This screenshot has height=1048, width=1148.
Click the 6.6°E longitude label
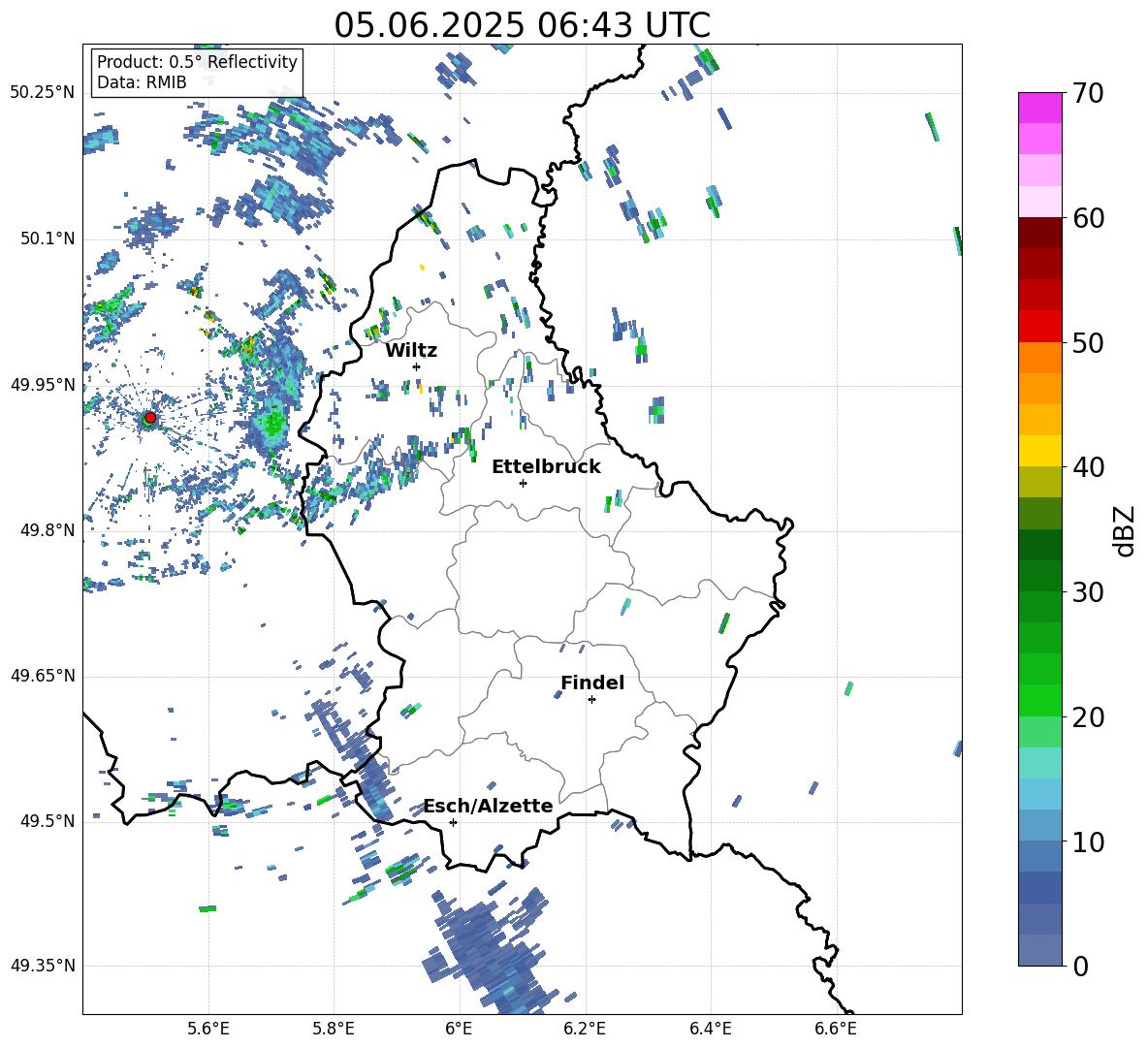pyautogui.click(x=836, y=1029)
